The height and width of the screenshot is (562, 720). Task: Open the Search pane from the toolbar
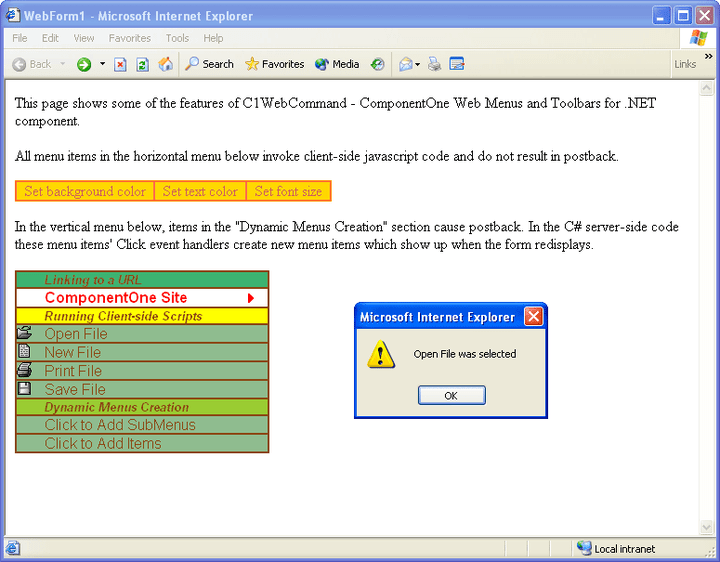[209, 64]
